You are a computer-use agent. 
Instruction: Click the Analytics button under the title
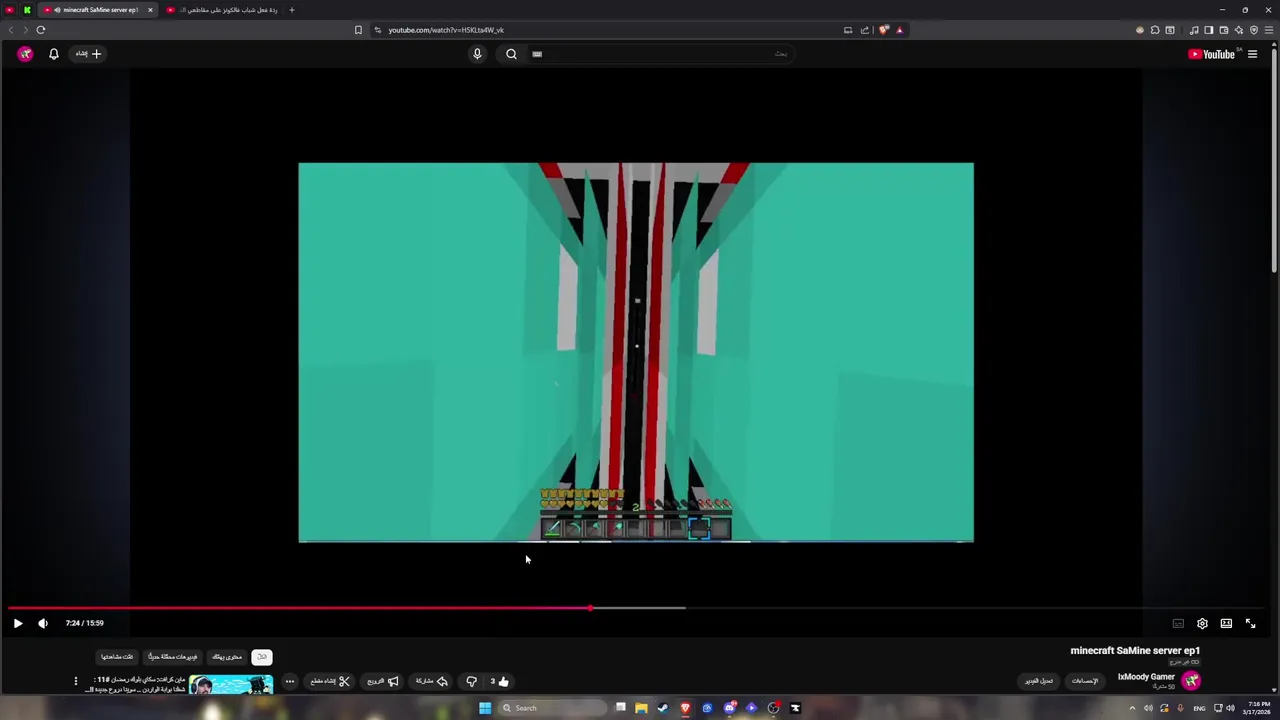[1085, 681]
